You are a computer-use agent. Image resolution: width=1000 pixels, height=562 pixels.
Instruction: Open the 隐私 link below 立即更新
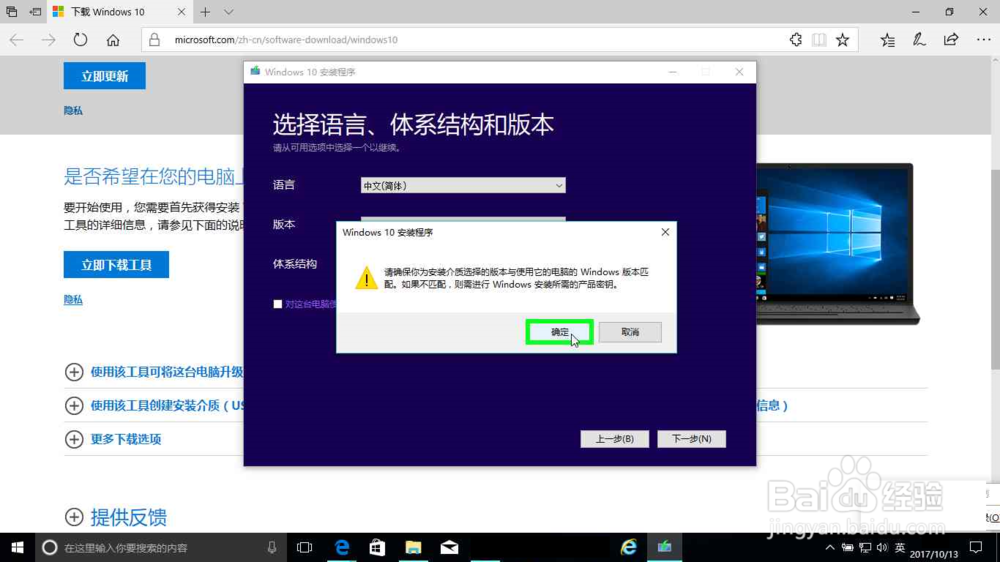pyautogui.click(x=73, y=110)
